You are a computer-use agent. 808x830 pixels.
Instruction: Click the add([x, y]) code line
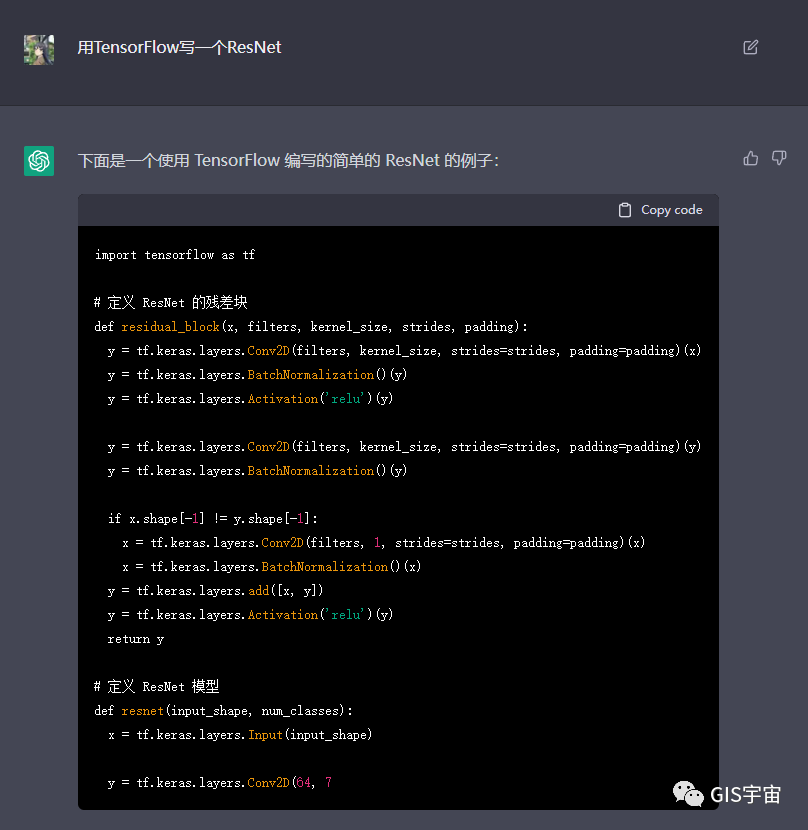click(215, 591)
